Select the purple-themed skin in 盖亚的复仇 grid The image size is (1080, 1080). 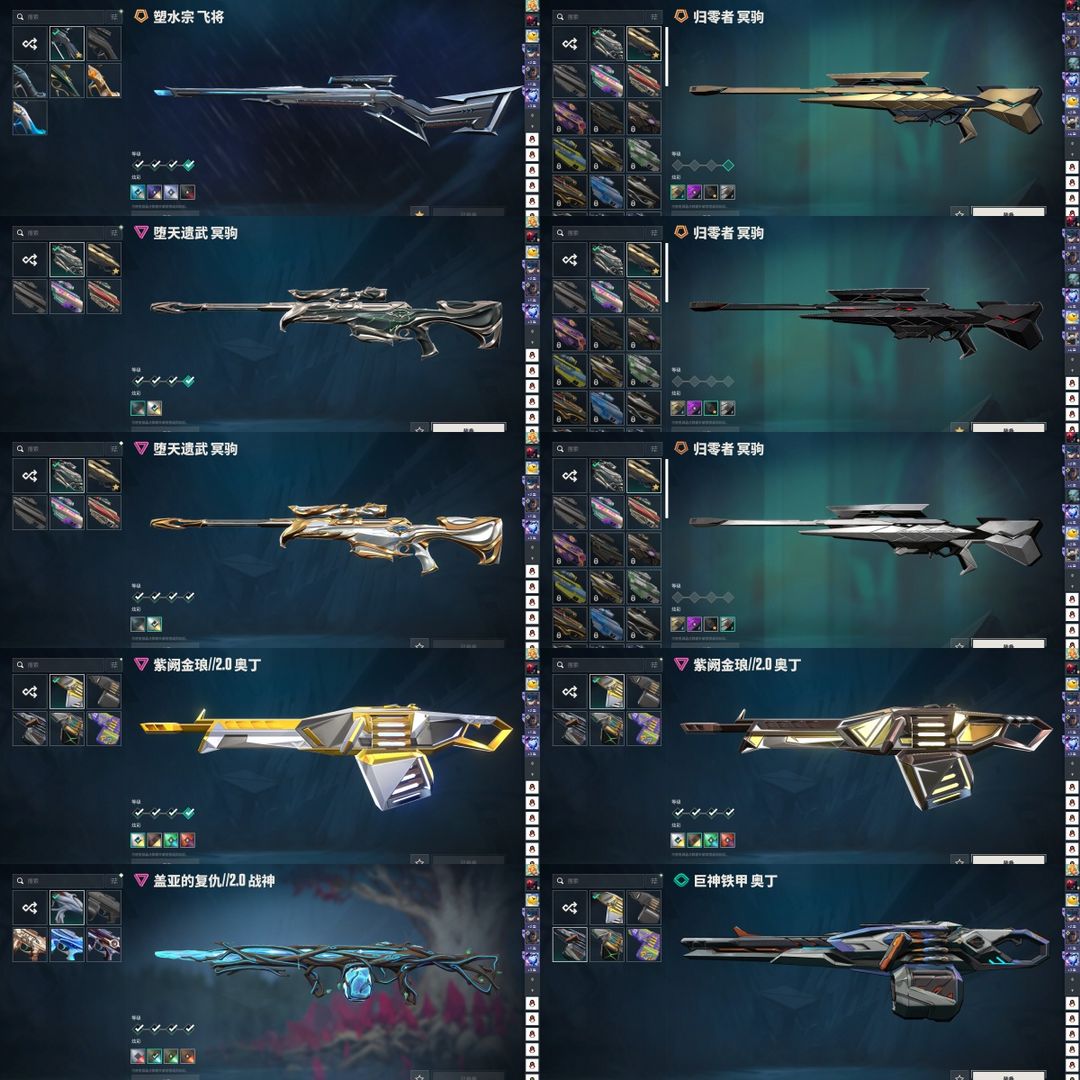click(104, 944)
